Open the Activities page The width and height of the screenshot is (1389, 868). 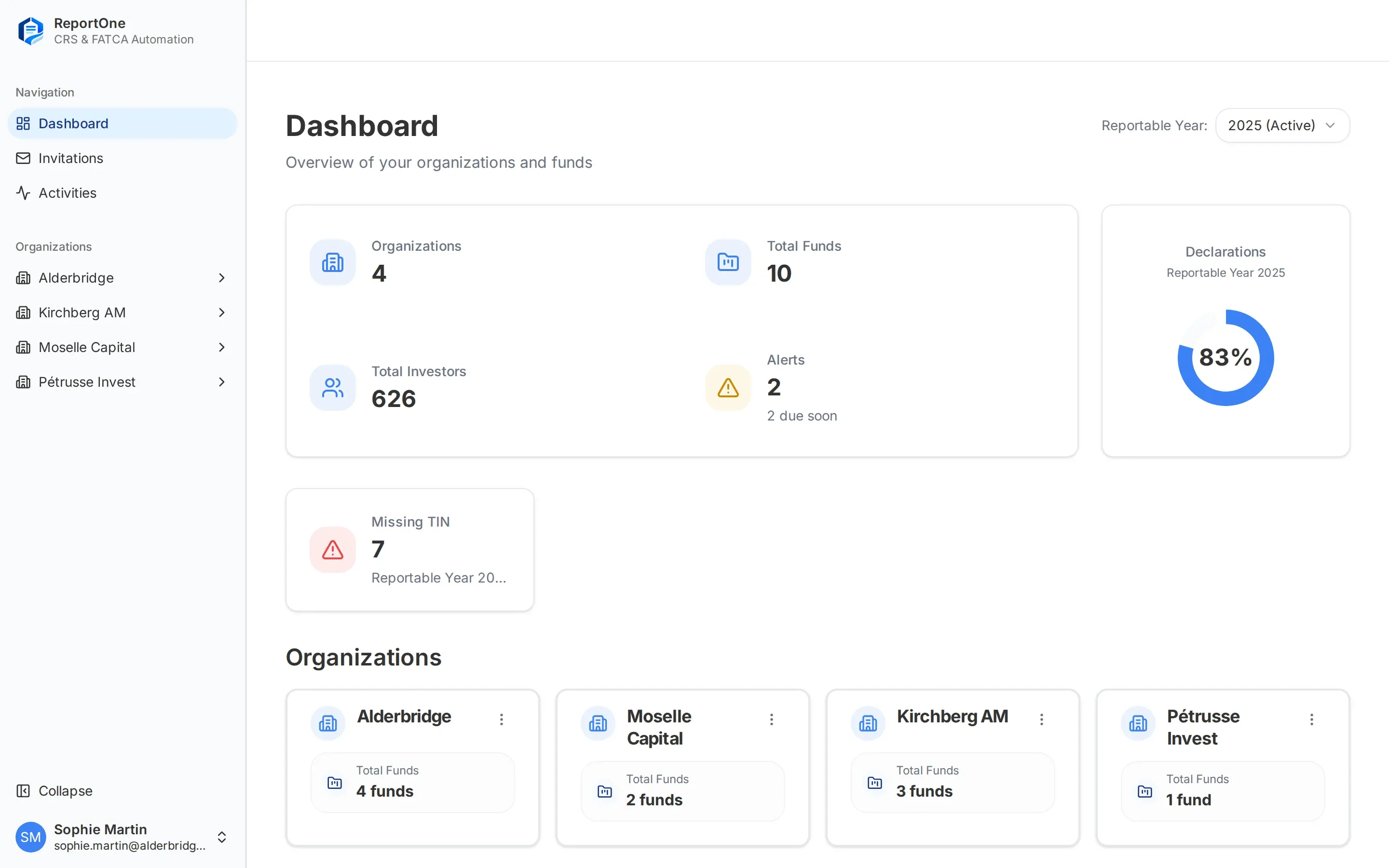point(122,193)
